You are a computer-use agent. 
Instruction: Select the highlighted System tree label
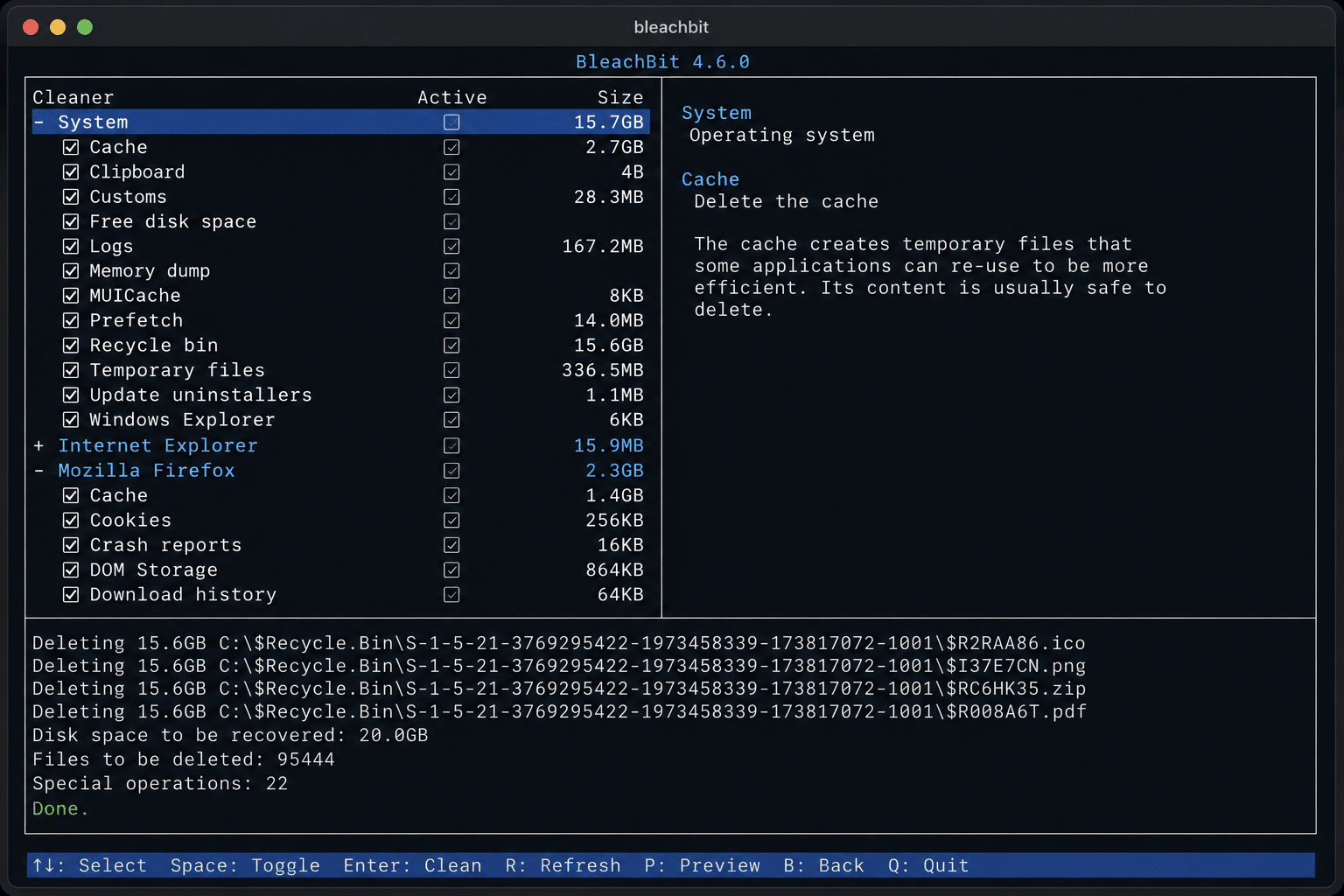(93, 122)
